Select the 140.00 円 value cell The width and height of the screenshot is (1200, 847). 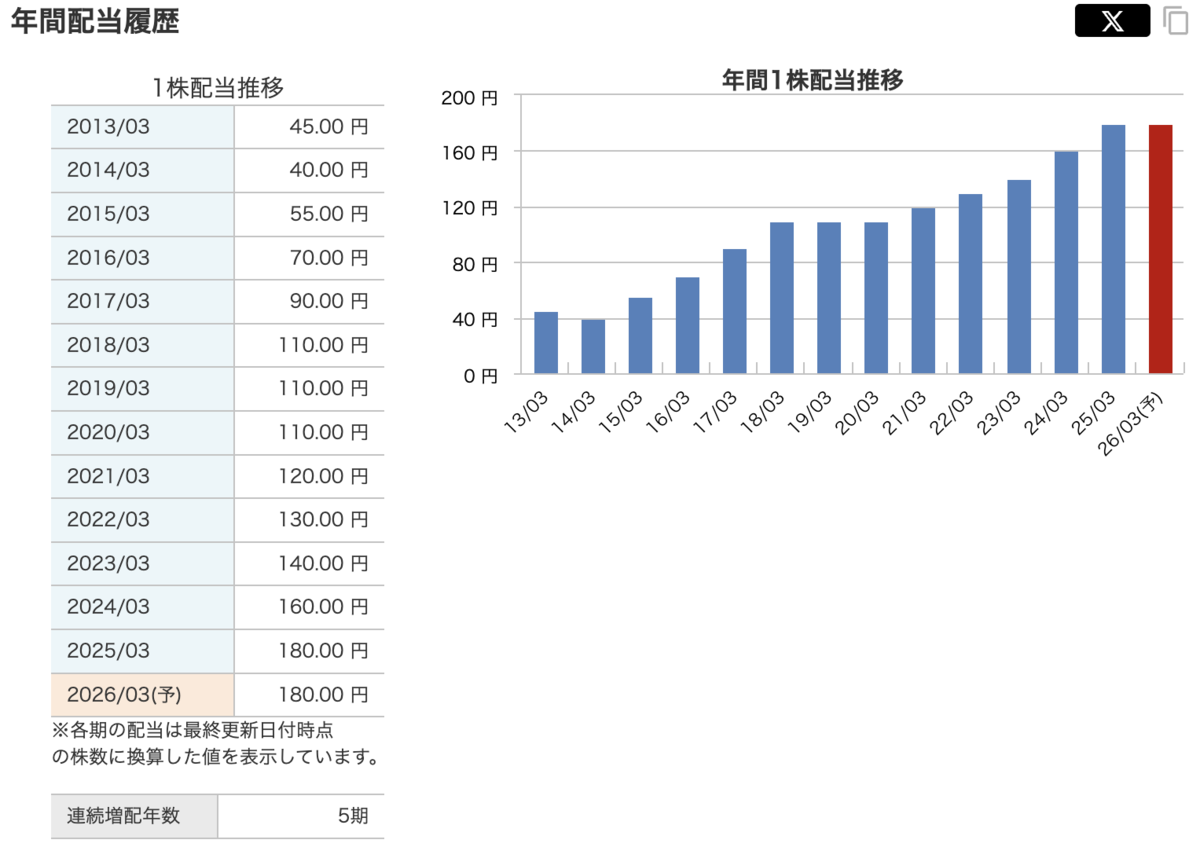pos(309,564)
